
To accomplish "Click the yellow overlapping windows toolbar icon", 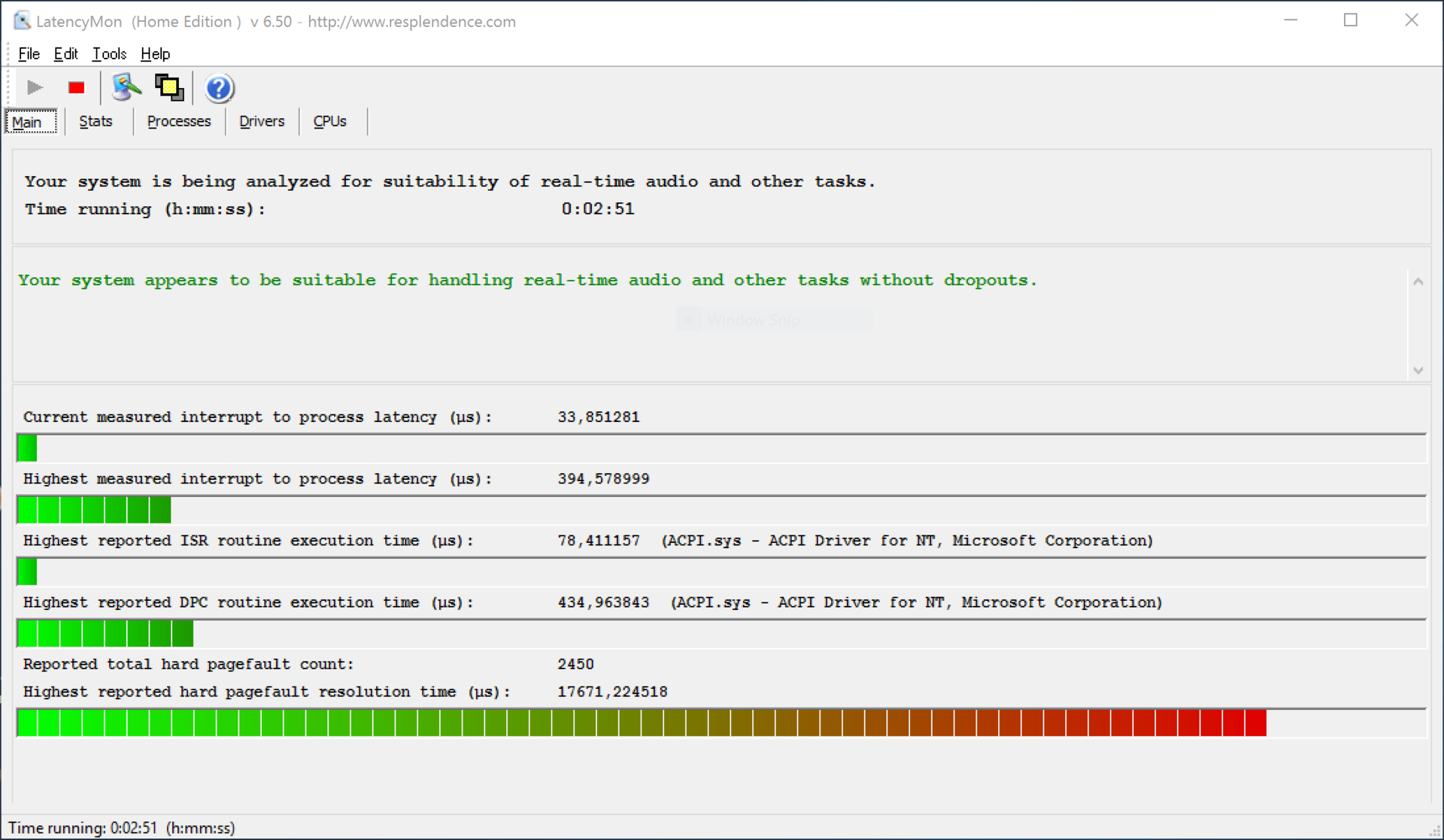I will click(169, 88).
